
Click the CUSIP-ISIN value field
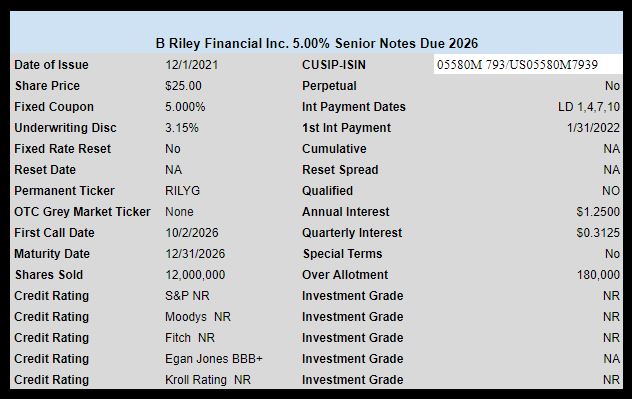click(x=528, y=64)
